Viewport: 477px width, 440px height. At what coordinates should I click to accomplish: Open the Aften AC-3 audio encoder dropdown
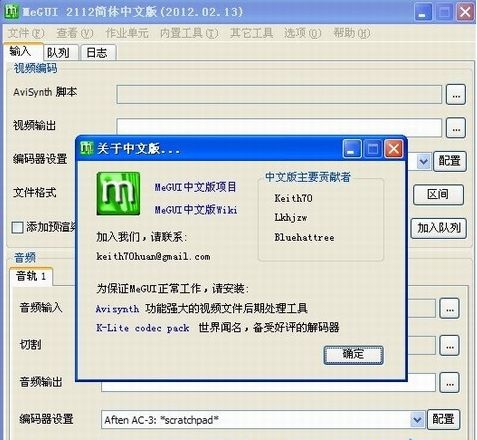pyautogui.click(x=417, y=420)
